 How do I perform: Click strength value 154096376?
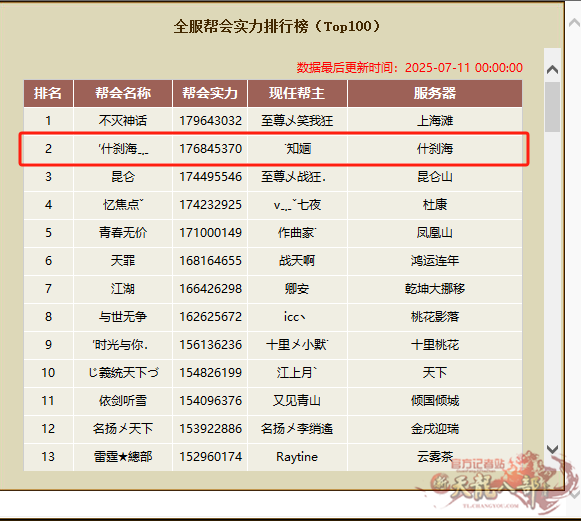pyautogui.click(x=210, y=401)
